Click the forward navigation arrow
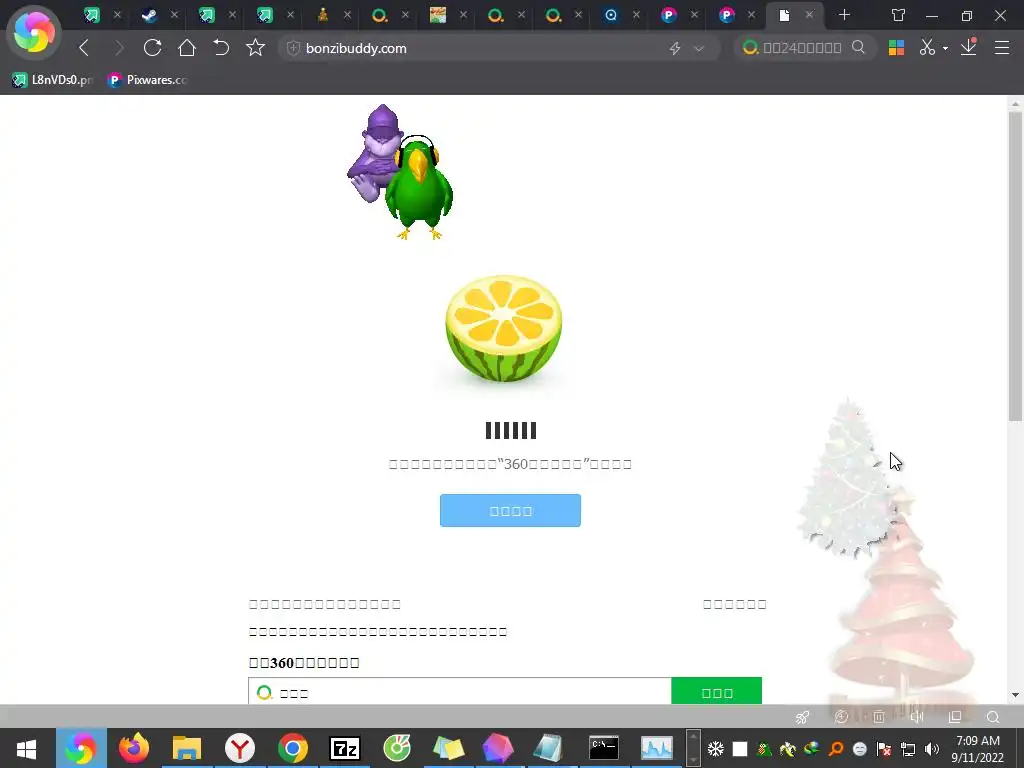 pyautogui.click(x=118, y=48)
